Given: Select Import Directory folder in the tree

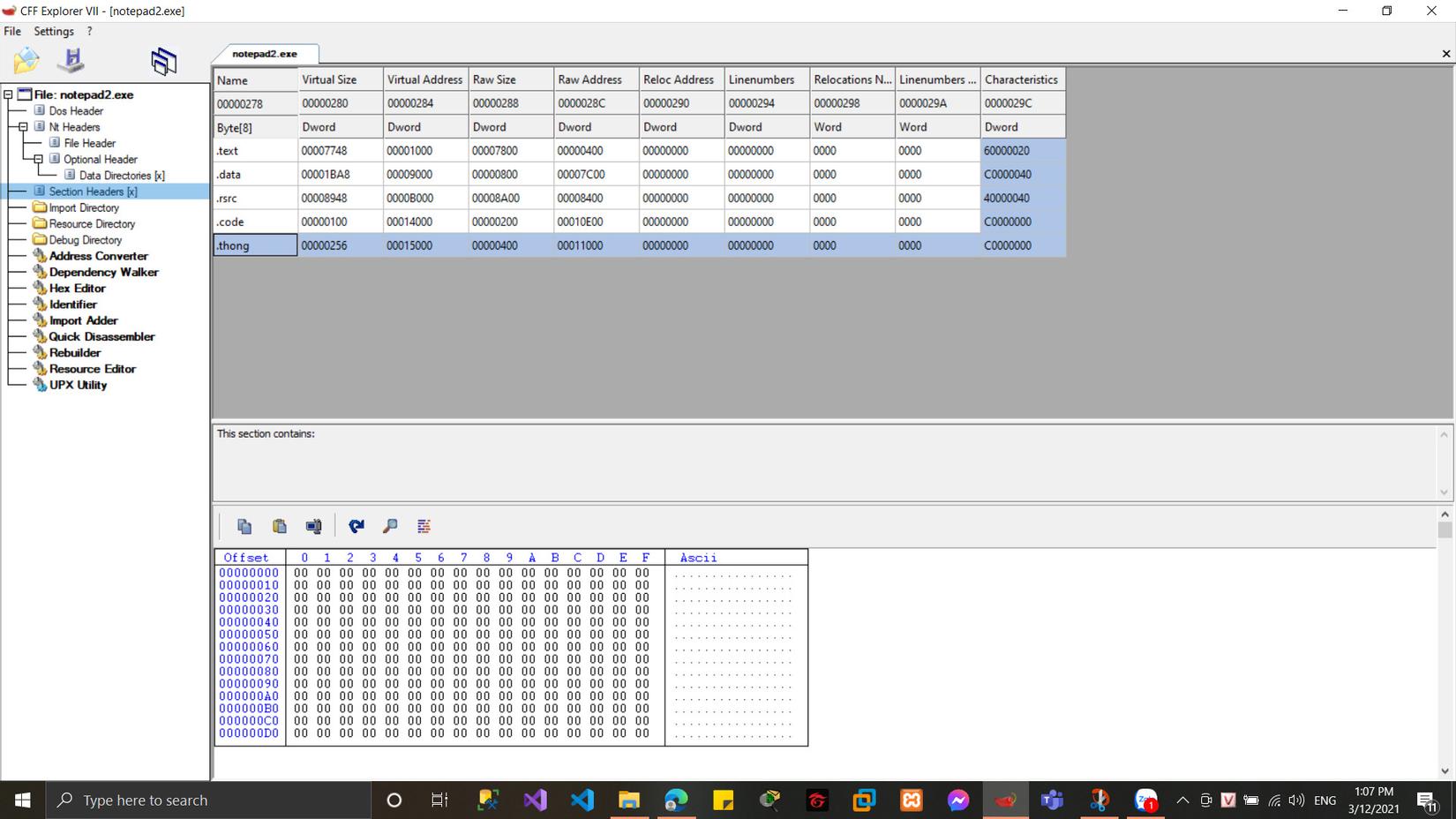Looking at the screenshot, I should tap(84, 207).
